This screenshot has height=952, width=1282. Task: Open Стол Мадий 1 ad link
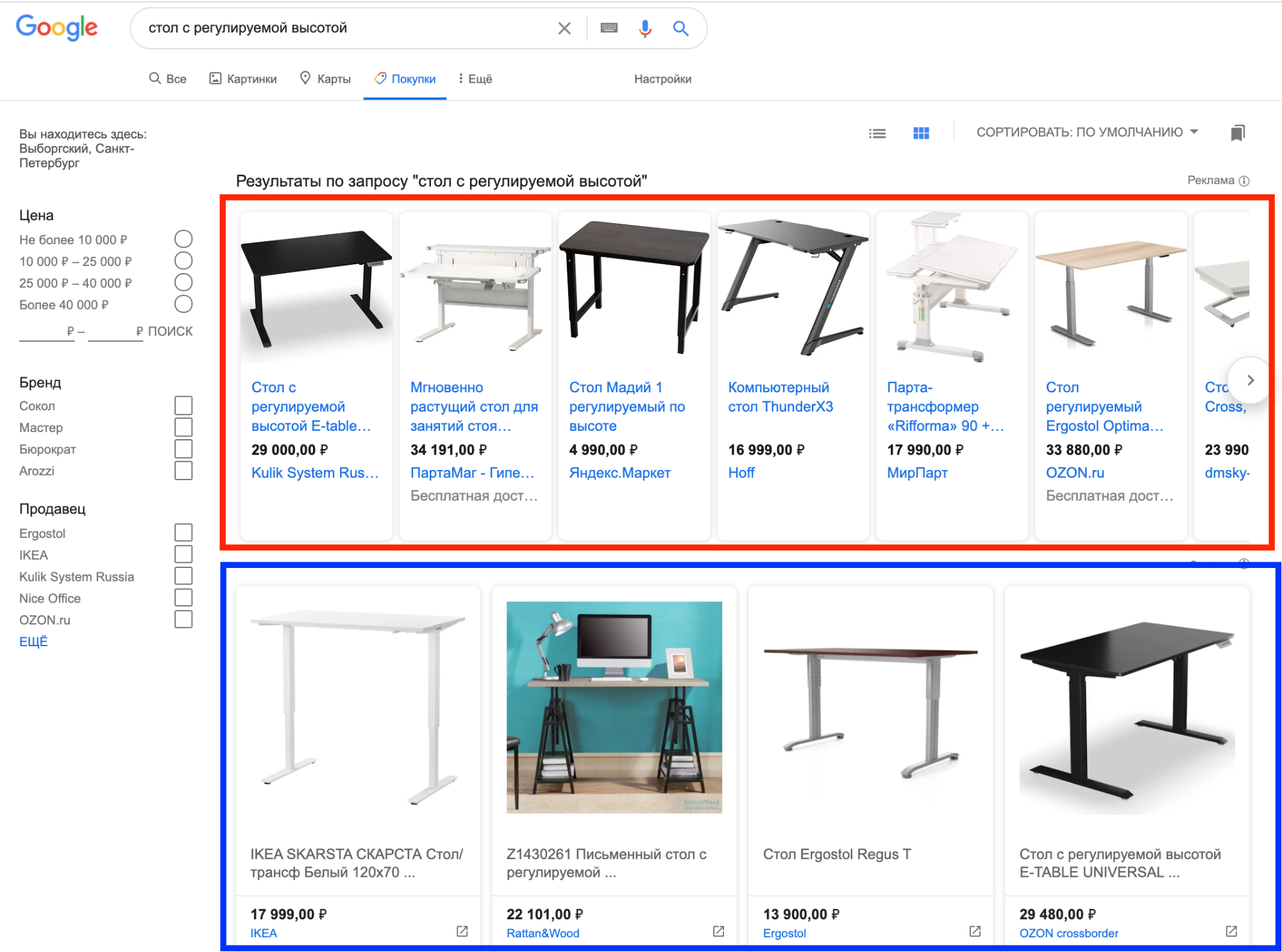click(x=627, y=406)
